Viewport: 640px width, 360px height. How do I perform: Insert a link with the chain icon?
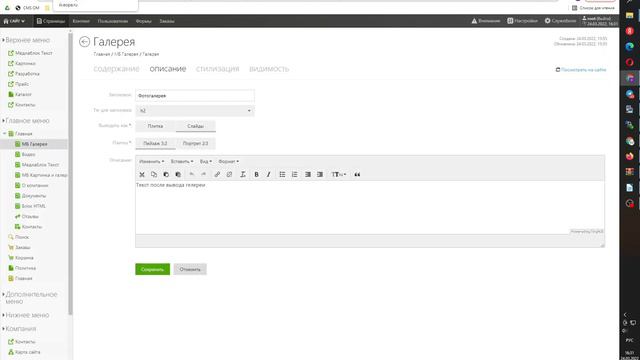217,175
